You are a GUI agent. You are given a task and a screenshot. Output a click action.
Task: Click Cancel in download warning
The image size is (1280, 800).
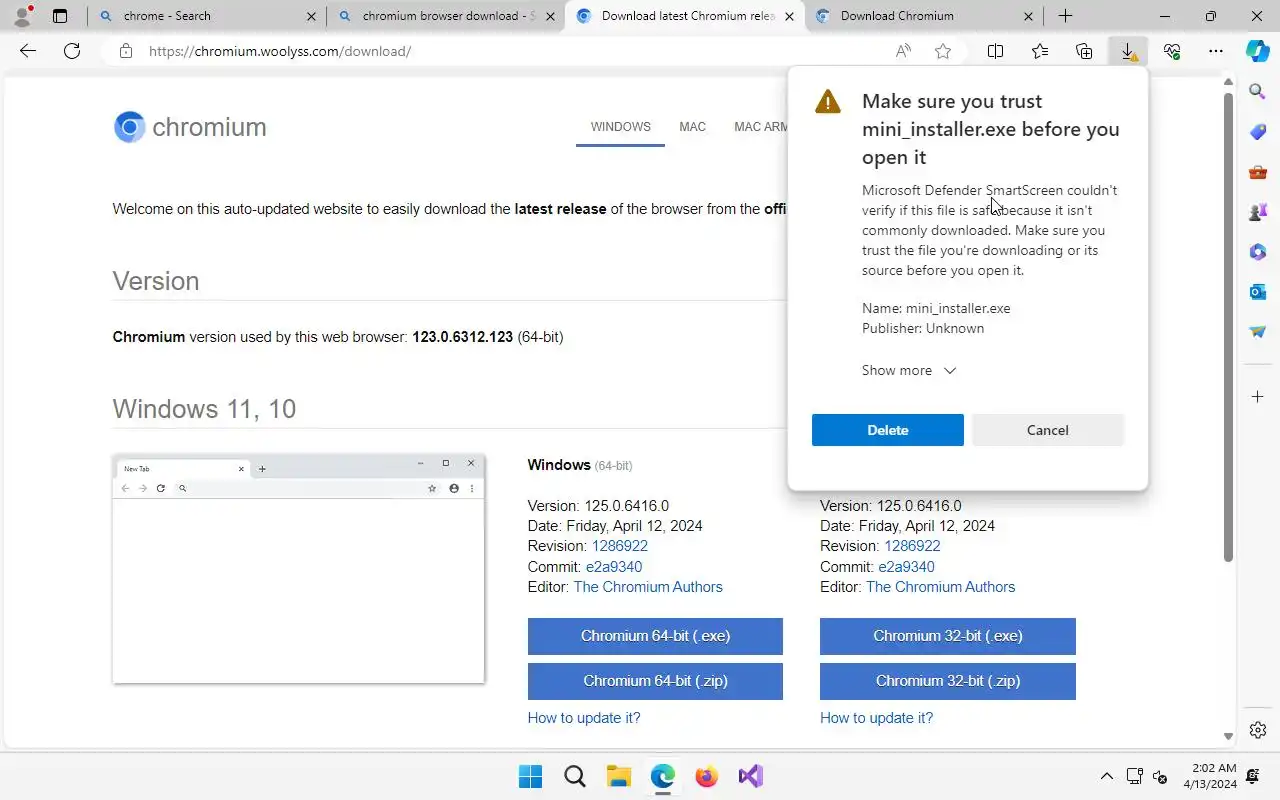click(1048, 430)
